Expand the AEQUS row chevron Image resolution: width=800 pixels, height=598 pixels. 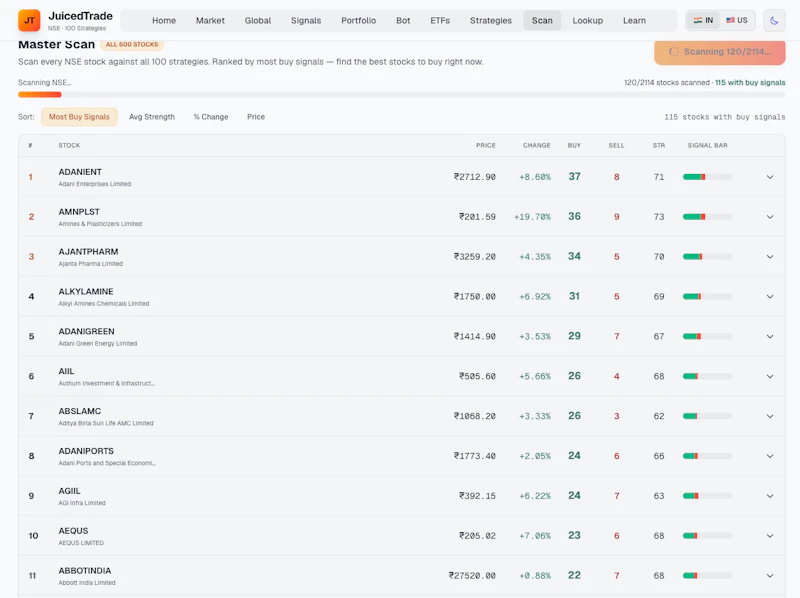(770, 536)
